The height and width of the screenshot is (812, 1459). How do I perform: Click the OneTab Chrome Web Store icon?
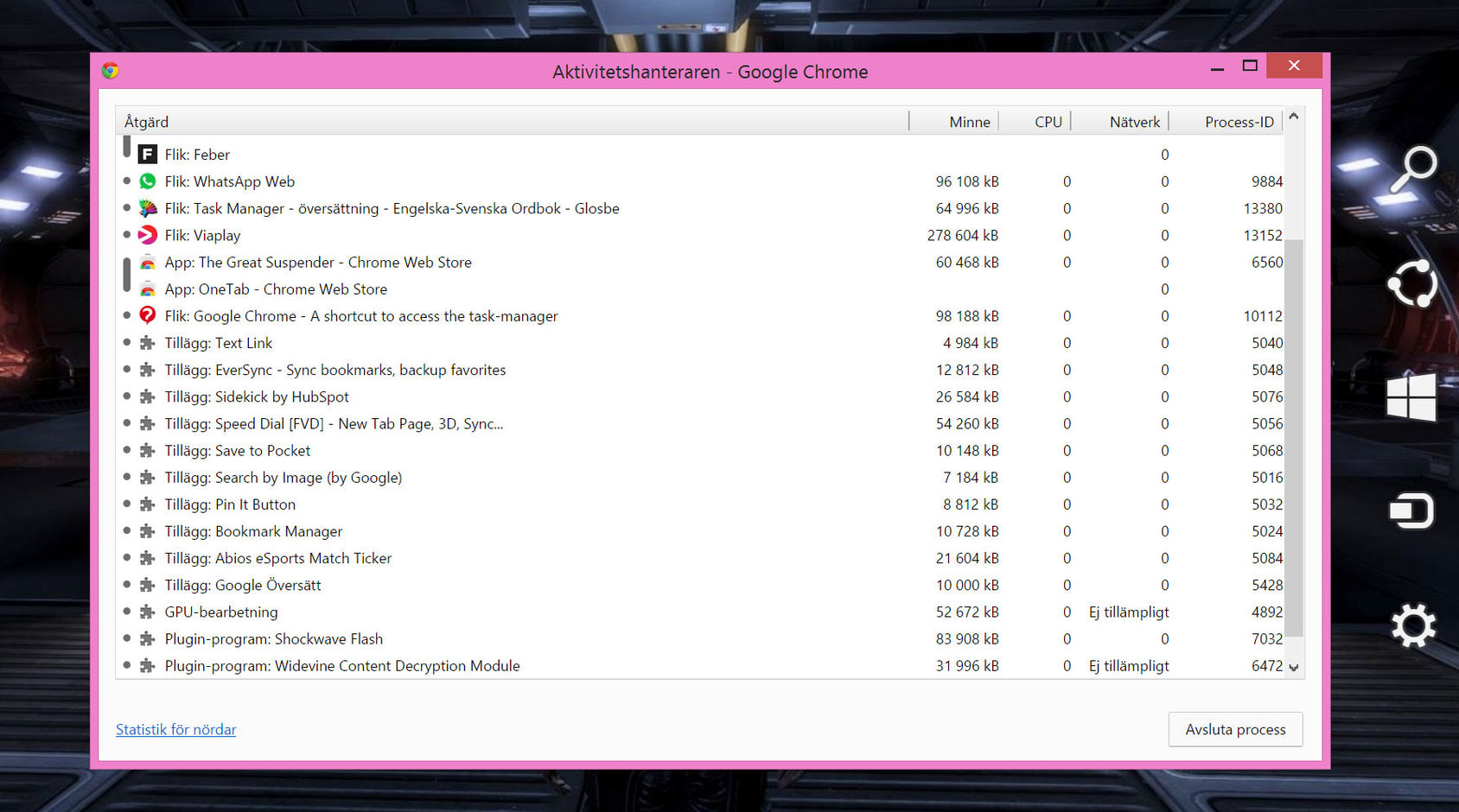(x=148, y=289)
